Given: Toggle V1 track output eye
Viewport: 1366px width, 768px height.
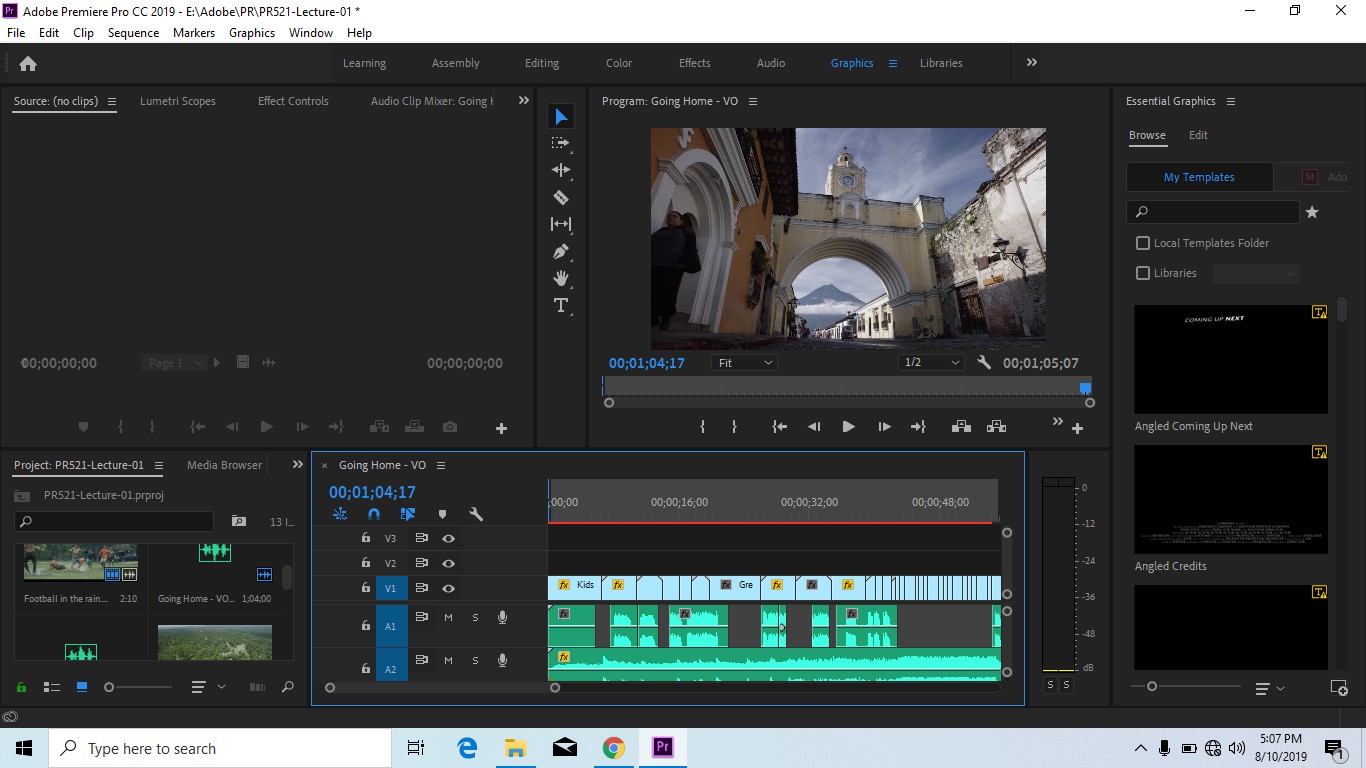Looking at the screenshot, I should tap(449, 588).
